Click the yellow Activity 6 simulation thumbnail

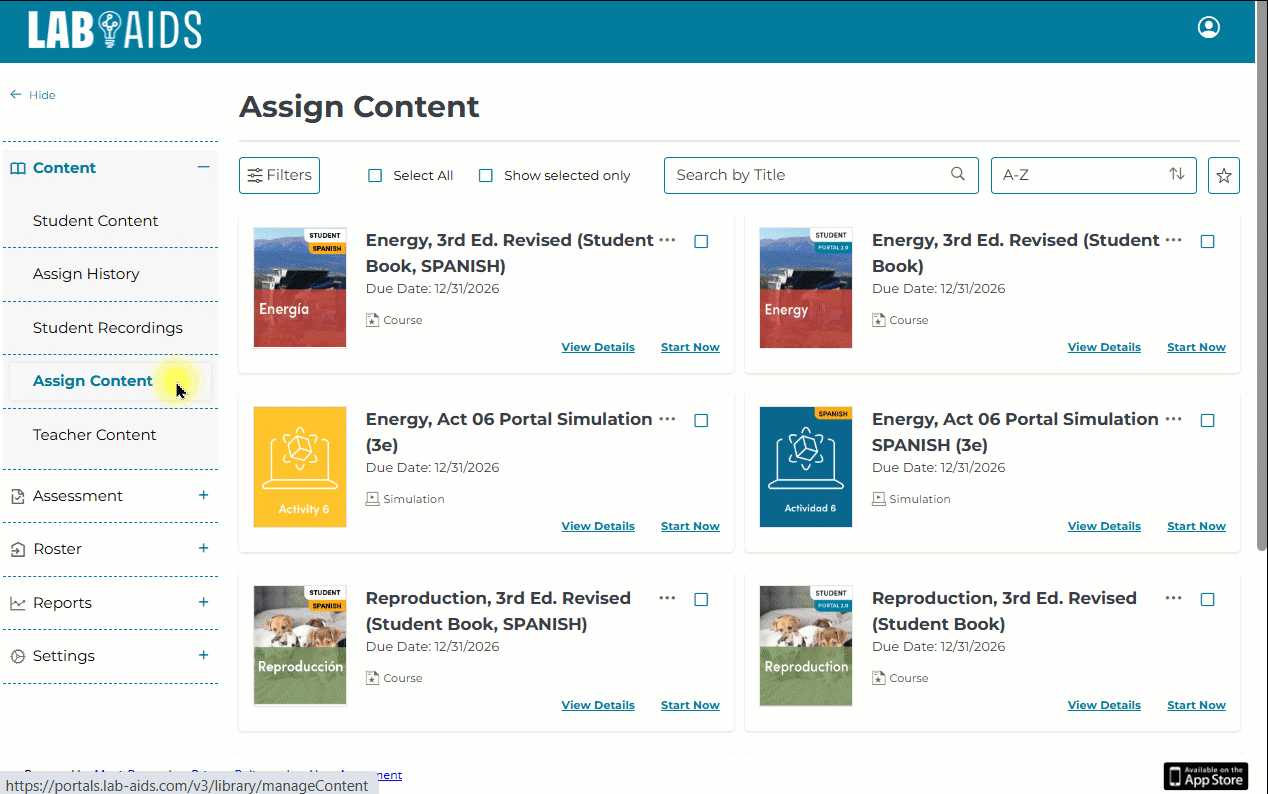click(300, 467)
